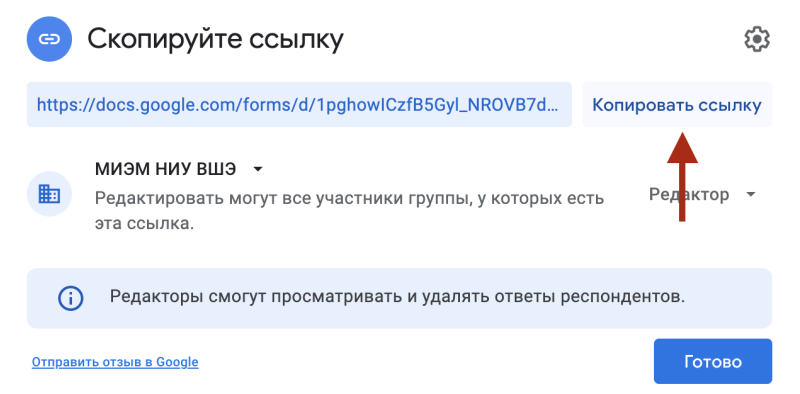Image resolution: width=800 pixels, height=394 pixels.
Task: Click the red upward arrow annotation
Action: click(682, 177)
